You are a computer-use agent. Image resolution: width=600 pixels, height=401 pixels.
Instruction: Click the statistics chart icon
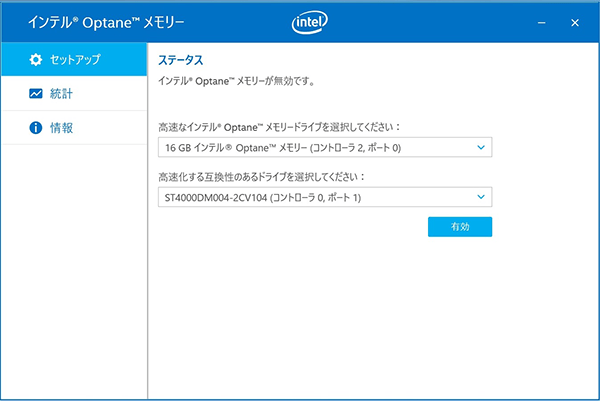point(36,93)
